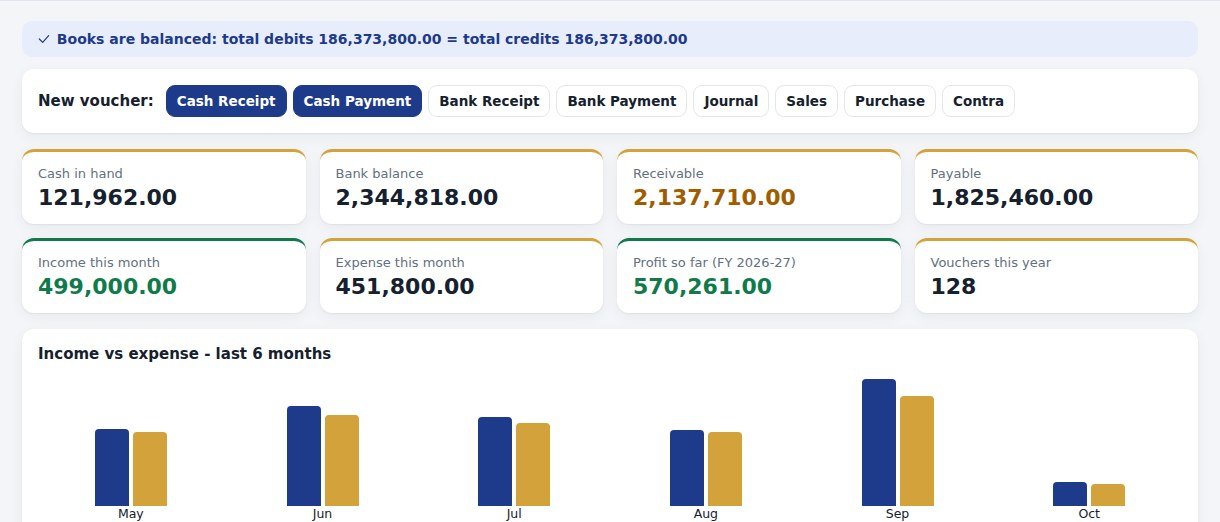Select the Oct income bar
Viewport: 1220px width, 522px height.
coord(1070,494)
